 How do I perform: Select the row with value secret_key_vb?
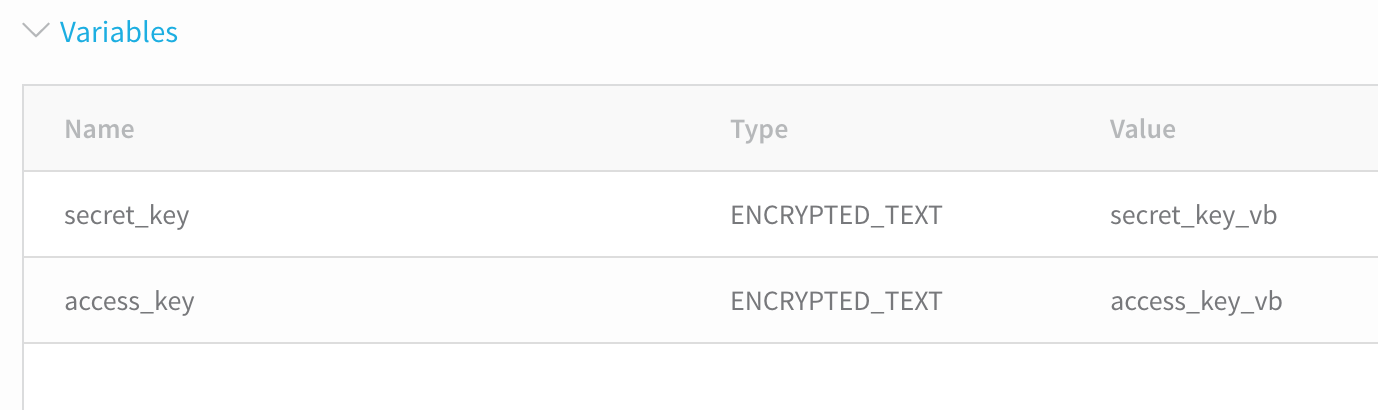pyautogui.click(x=700, y=215)
